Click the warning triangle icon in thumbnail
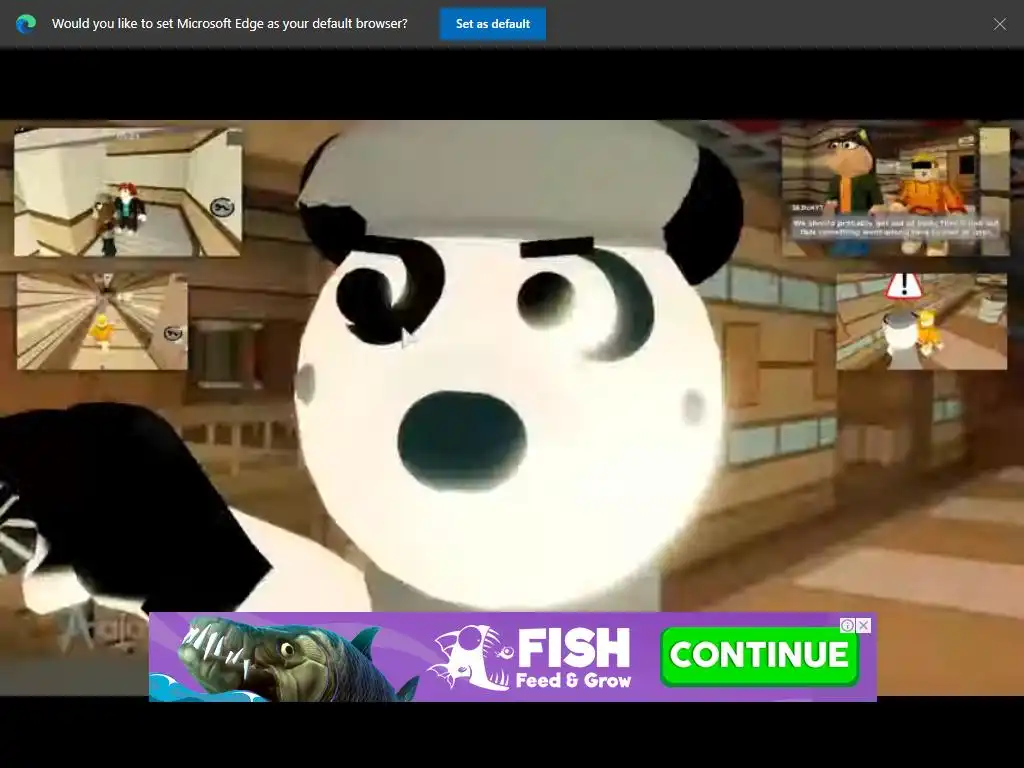Screen dimensions: 1024x768 pyautogui.click(x=904, y=285)
